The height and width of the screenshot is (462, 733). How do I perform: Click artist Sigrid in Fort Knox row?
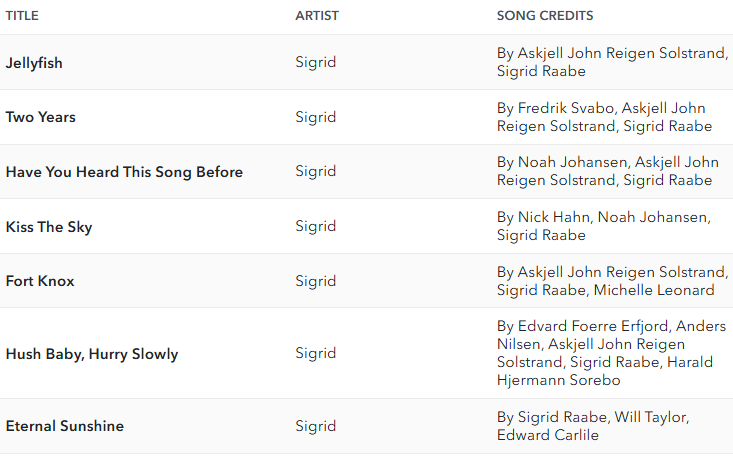(316, 281)
